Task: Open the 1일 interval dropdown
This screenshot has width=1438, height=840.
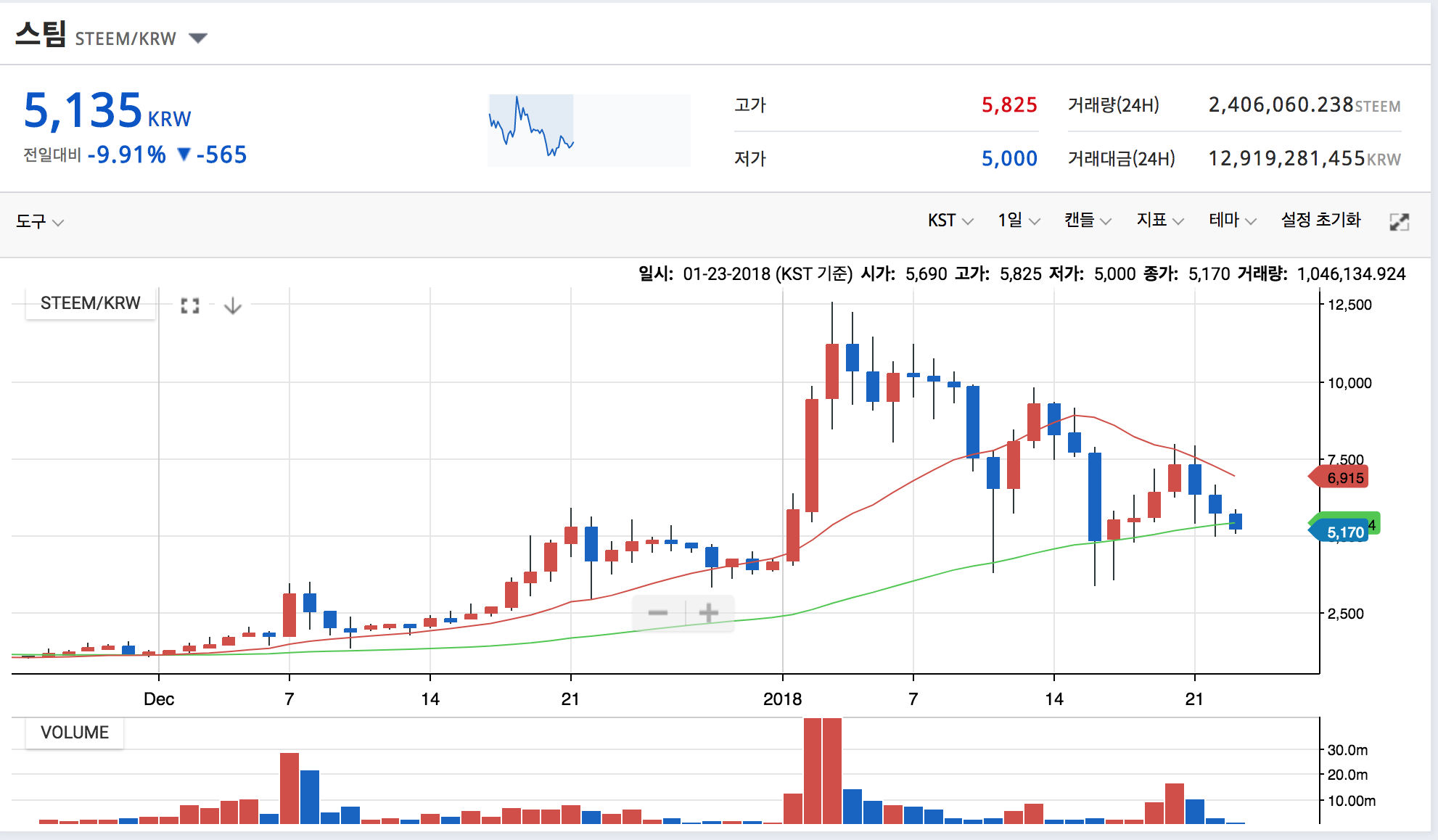Action: (1018, 221)
